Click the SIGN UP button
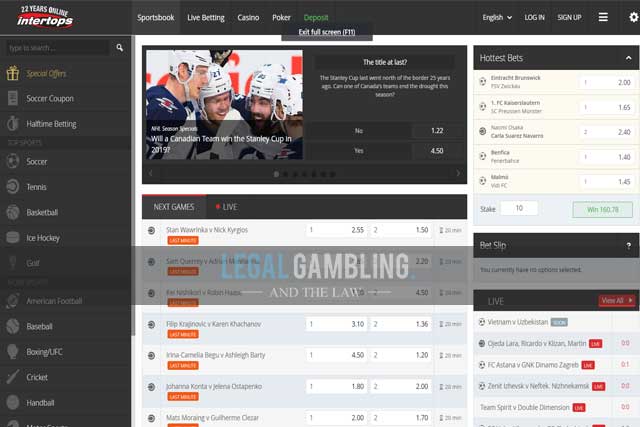The image size is (640, 427). (569, 18)
